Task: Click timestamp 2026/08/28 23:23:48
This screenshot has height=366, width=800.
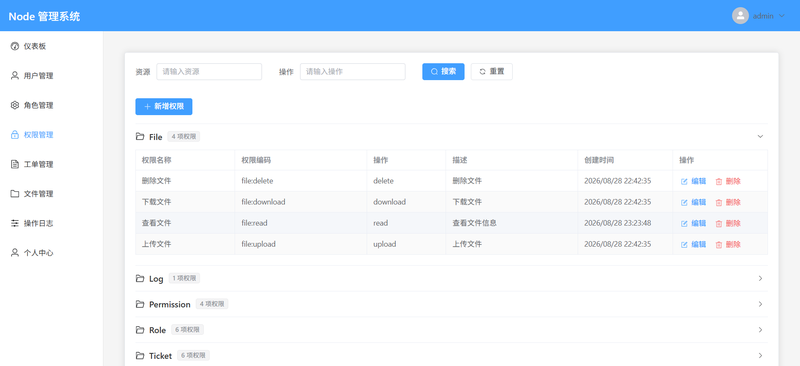Action: tap(617, 224)
